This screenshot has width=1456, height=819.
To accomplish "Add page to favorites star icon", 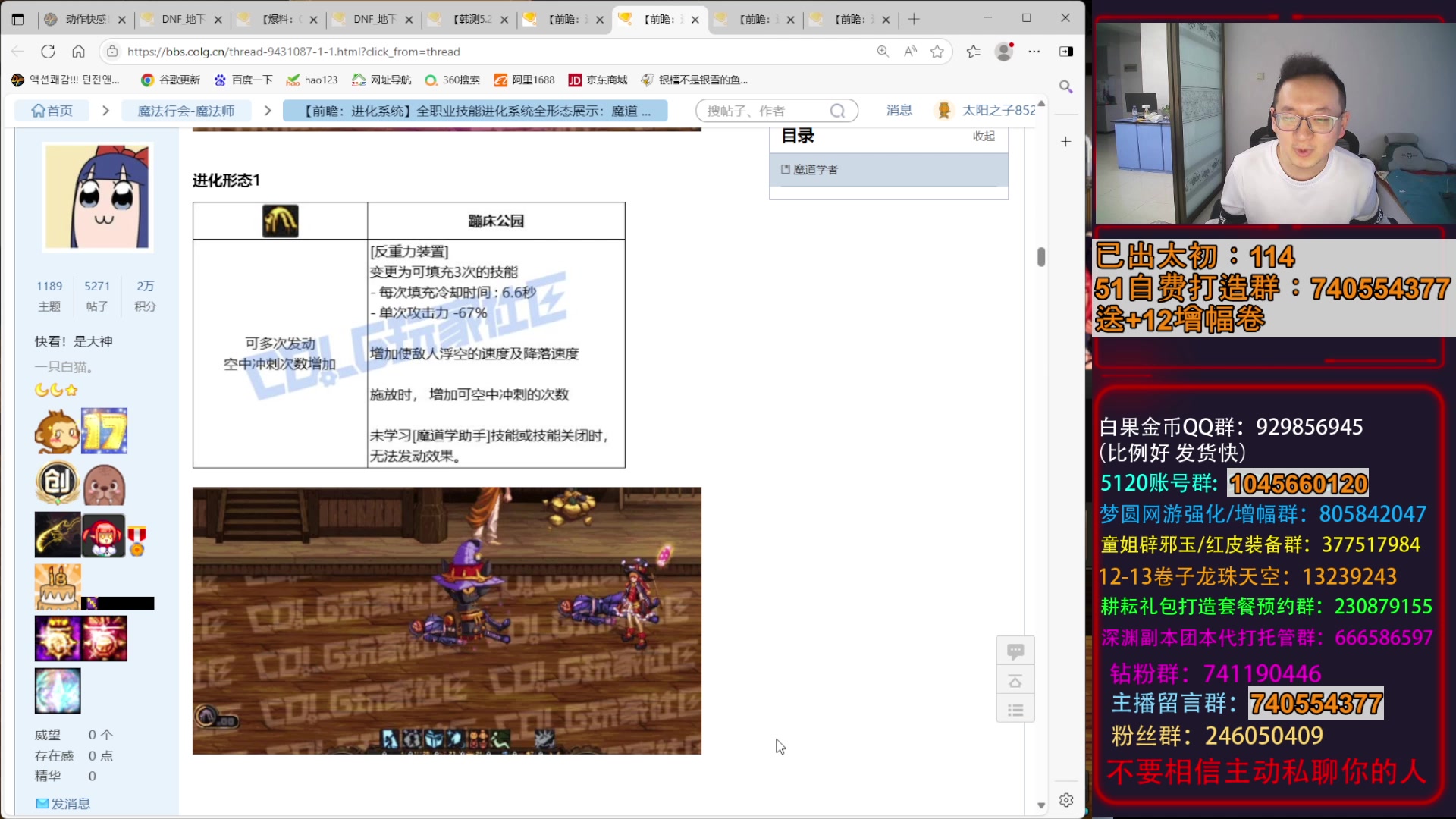I will pyautogui.click(x=937, y=52).
